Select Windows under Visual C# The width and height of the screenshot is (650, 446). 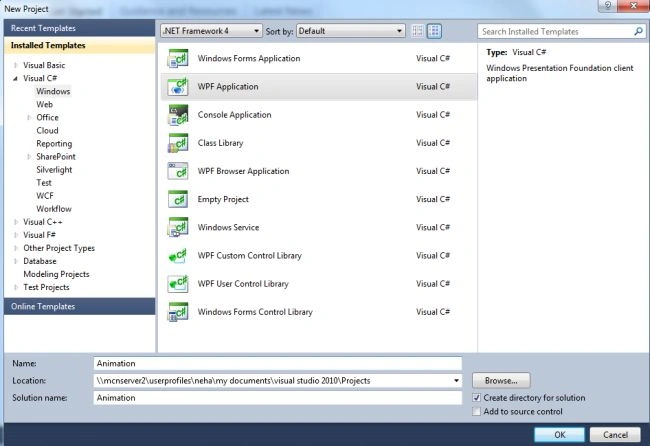pos(53,91)
